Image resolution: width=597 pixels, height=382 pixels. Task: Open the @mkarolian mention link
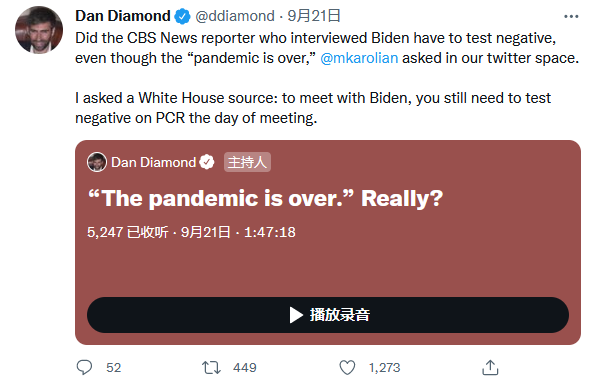click(x=359, y=58)
